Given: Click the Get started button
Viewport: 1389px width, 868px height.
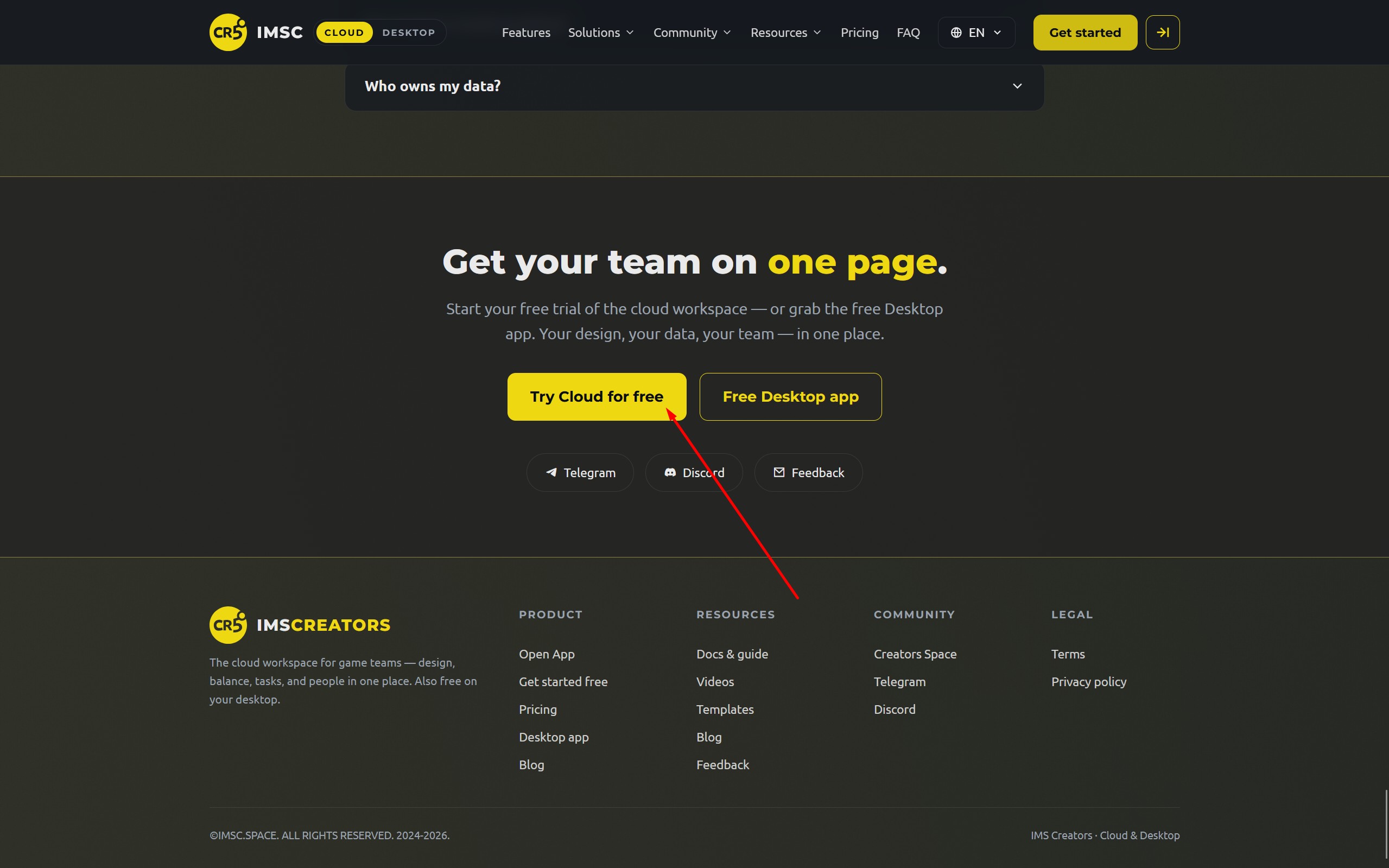Looking at the screenshot, I should click(x=1085, y=33).
